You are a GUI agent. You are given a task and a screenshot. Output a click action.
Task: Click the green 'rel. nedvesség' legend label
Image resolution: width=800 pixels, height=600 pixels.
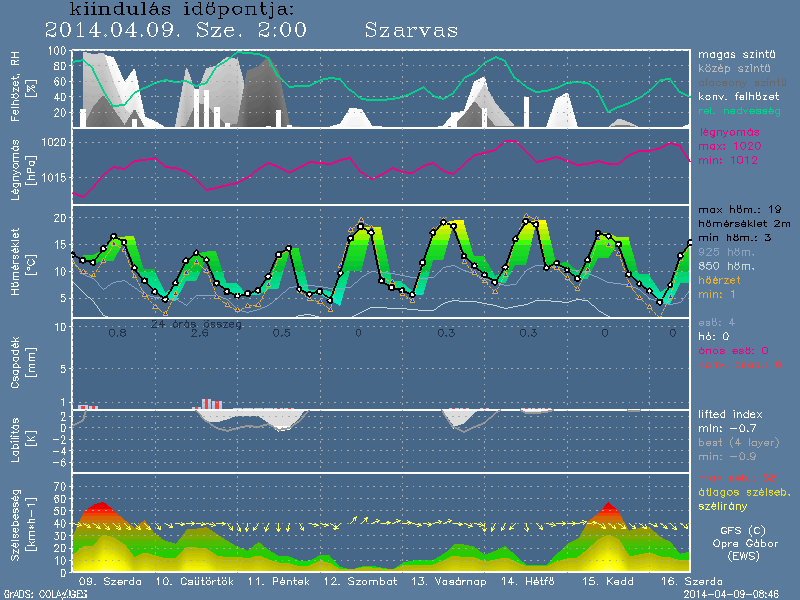[738, 110]
